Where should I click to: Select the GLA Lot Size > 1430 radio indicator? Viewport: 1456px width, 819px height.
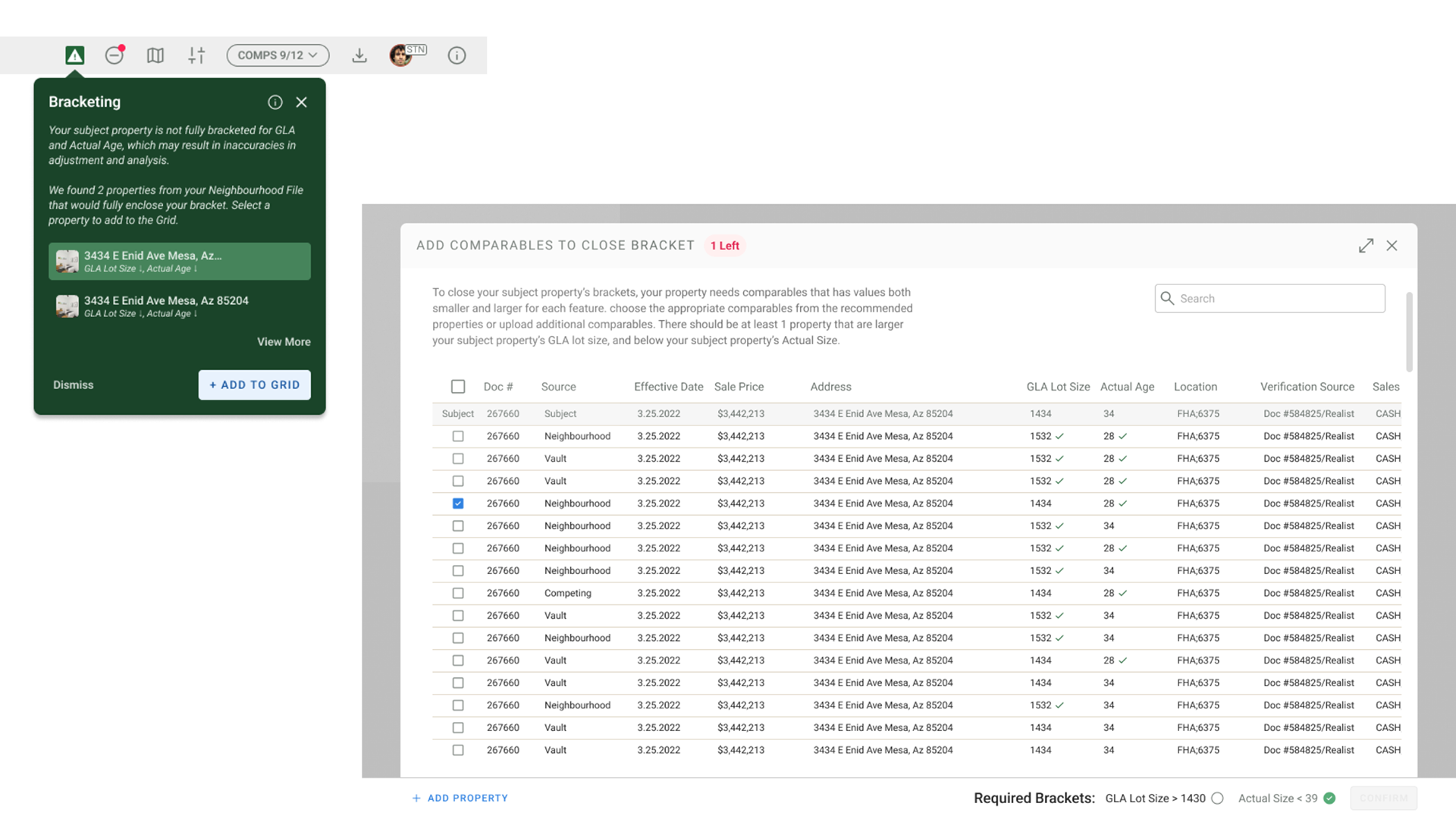1217,798
